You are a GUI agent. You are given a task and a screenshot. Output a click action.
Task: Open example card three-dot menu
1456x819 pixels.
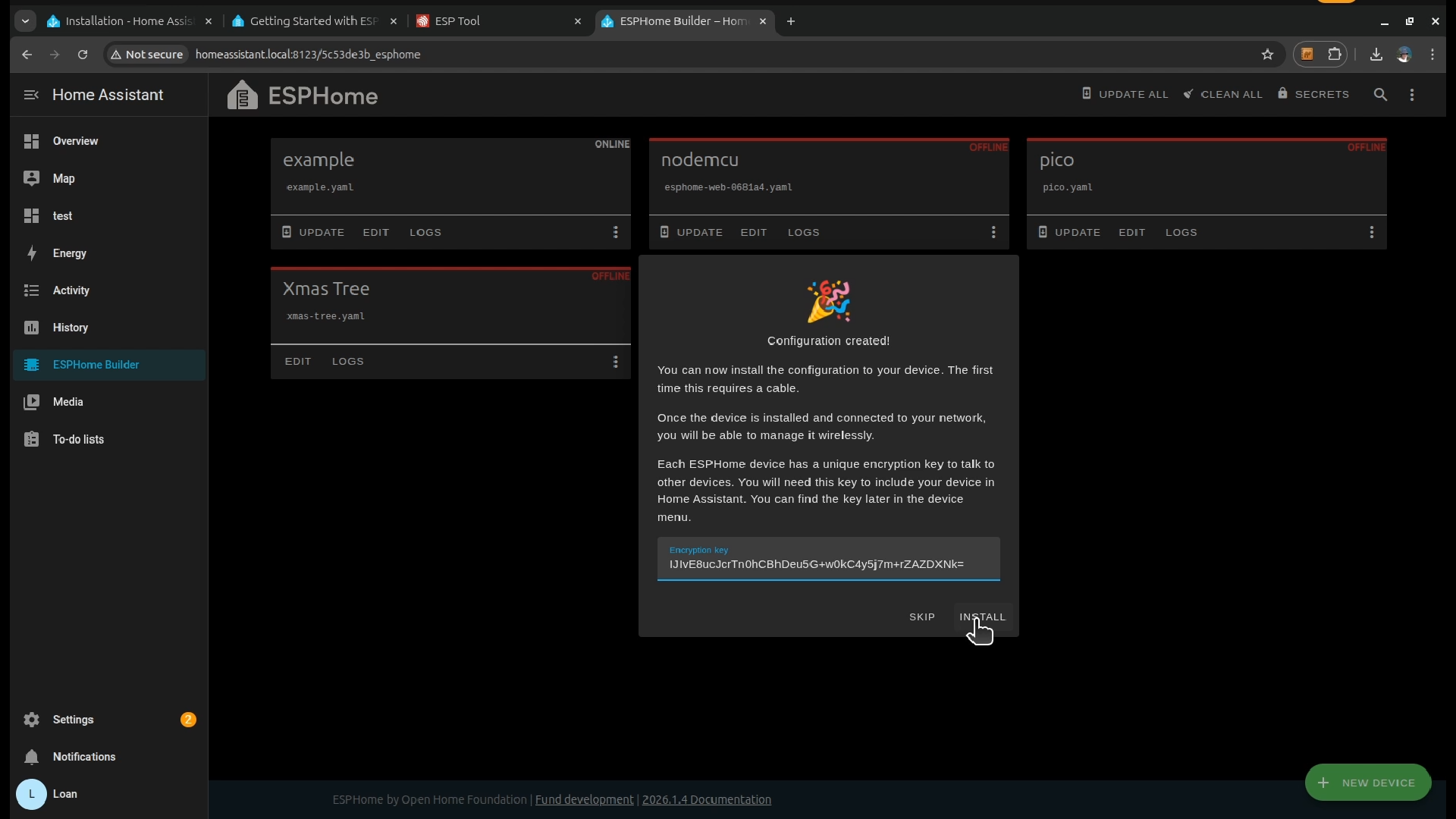(x=615, y=232)
